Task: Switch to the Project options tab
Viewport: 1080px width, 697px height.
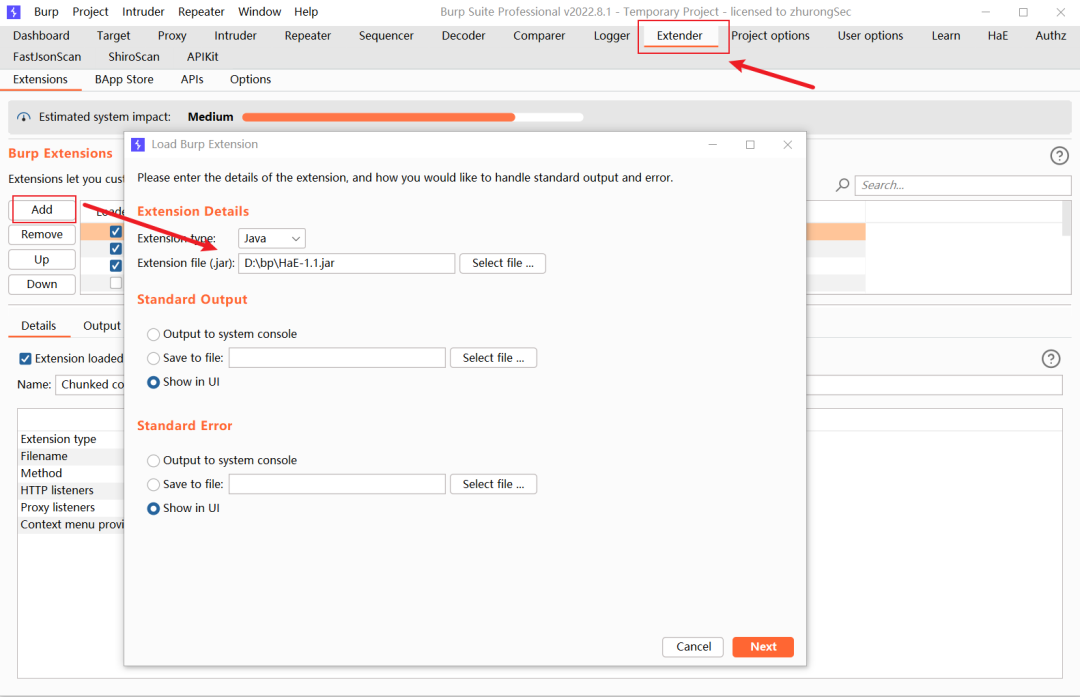Action: pyautogui.click(x=770, y=36)
